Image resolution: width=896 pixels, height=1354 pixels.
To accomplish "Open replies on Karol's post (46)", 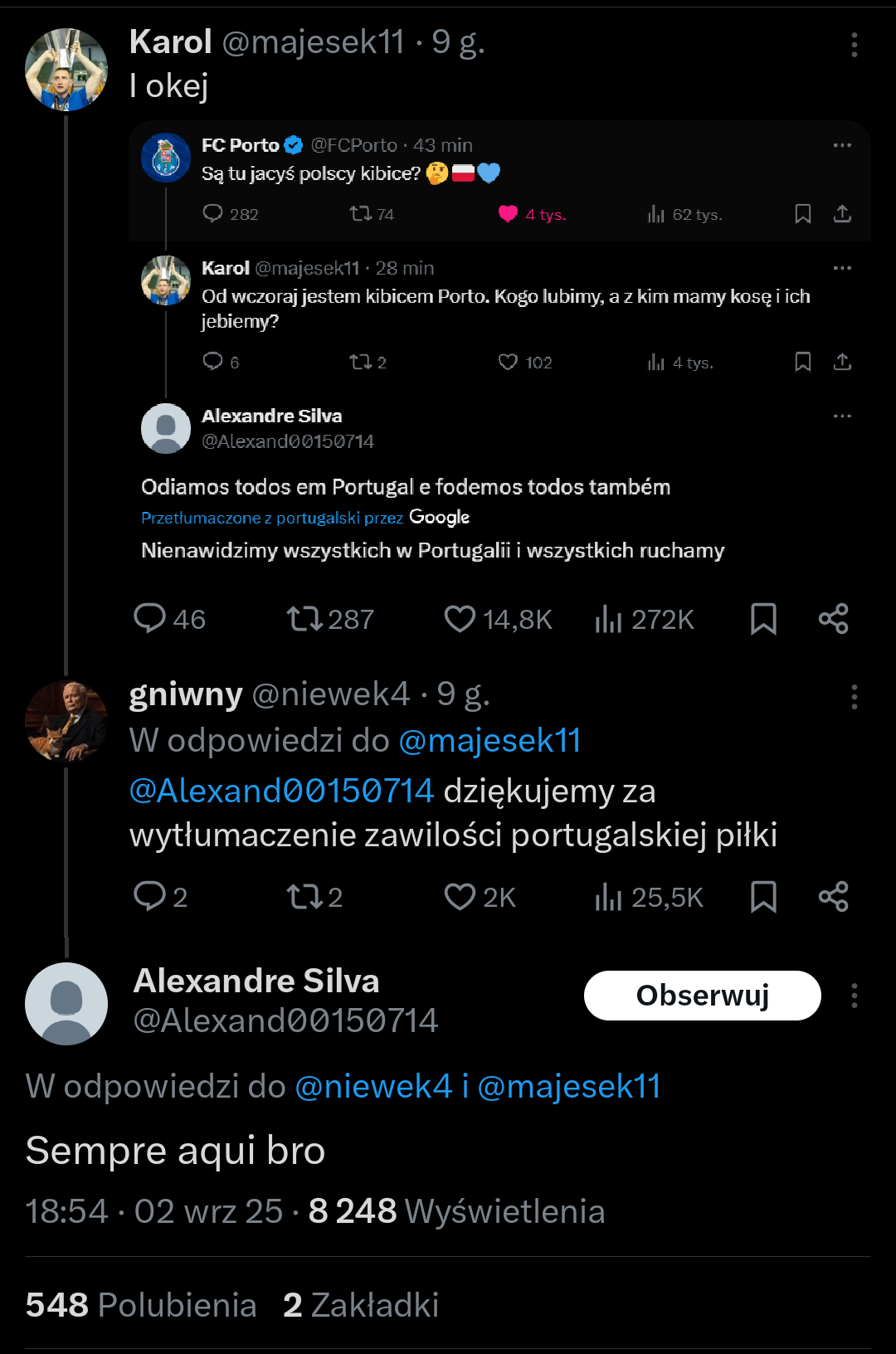I will [150, 619].
